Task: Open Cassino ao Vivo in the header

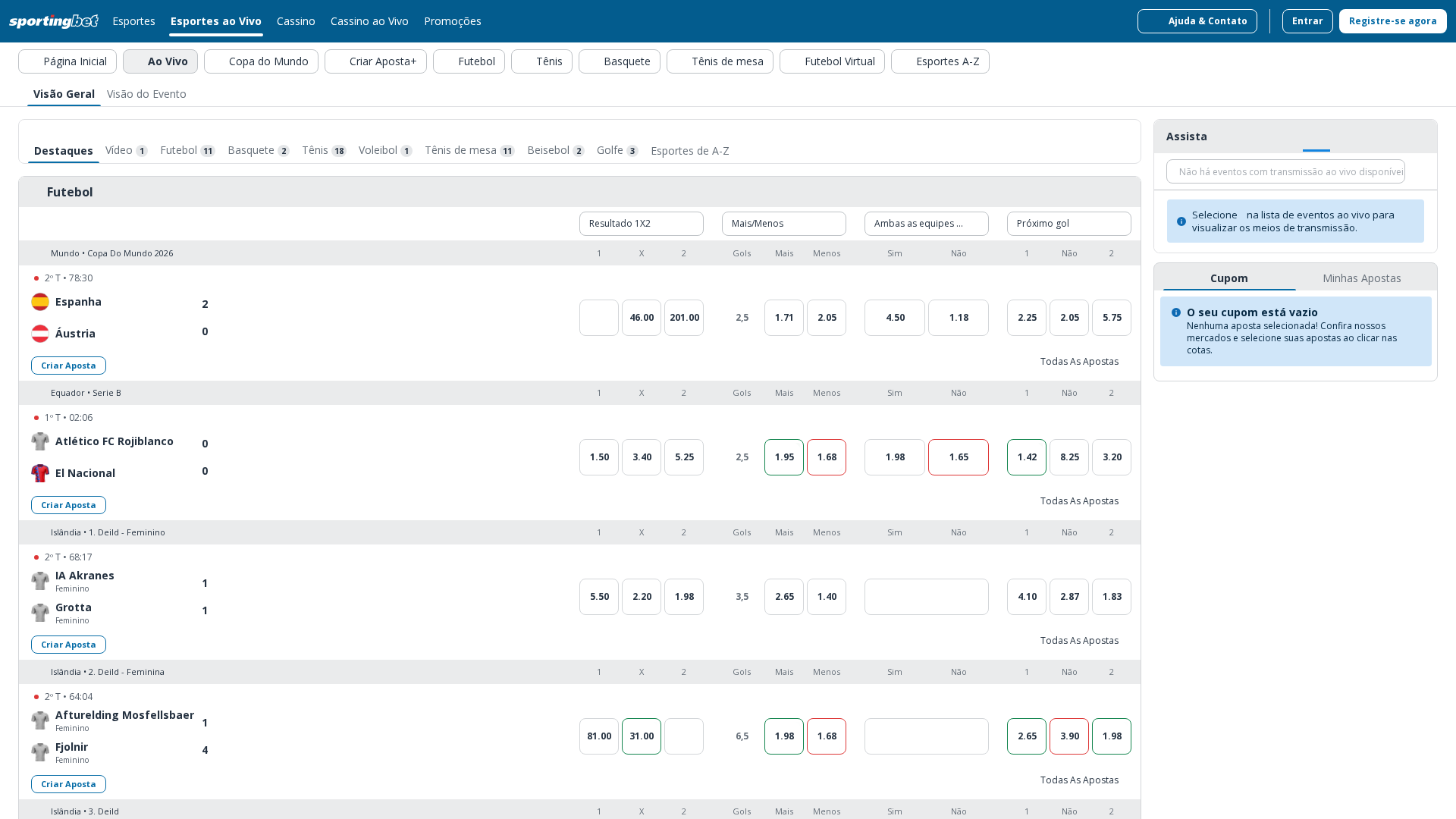Action: 369,21
